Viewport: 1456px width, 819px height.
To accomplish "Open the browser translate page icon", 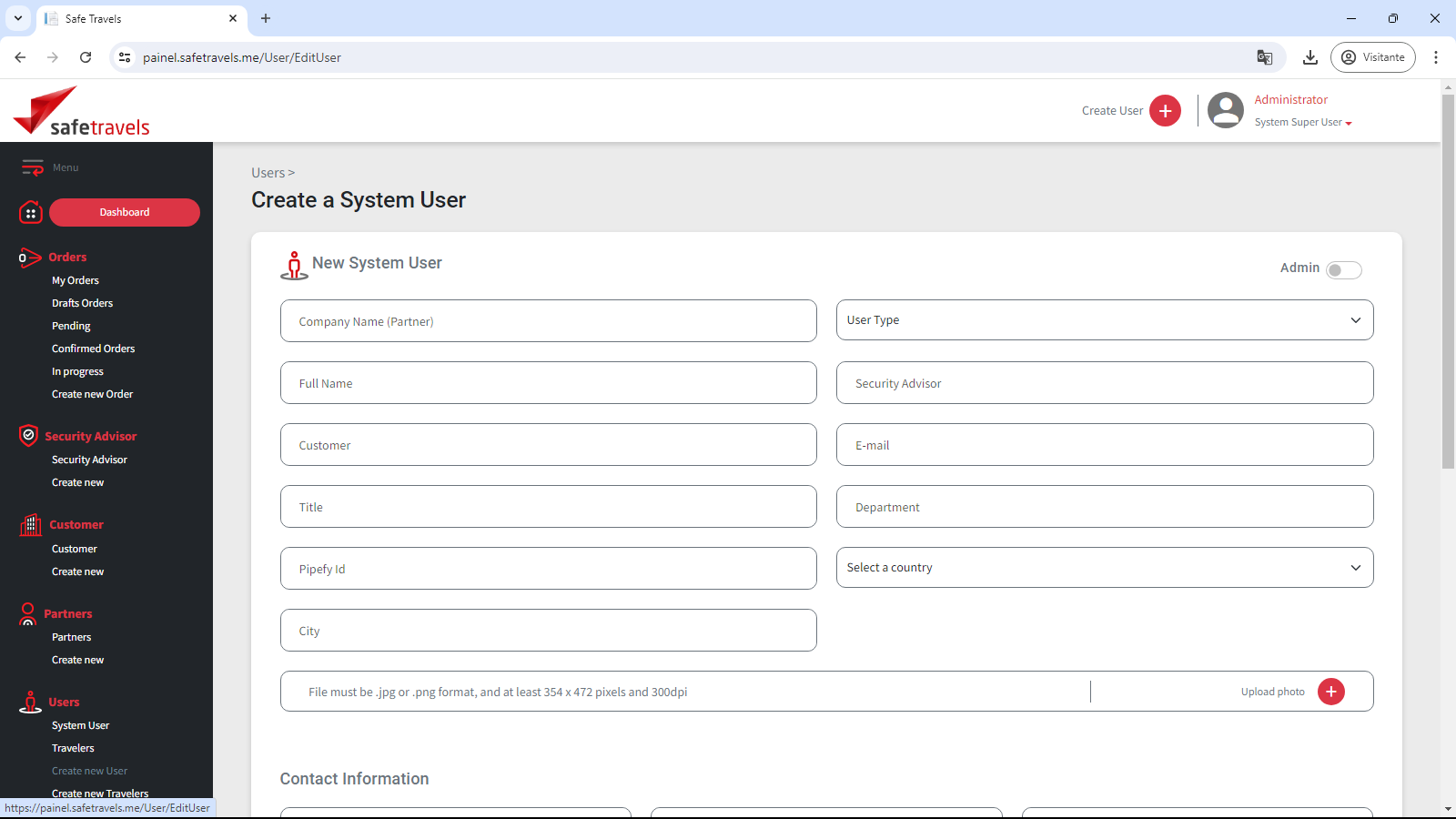I will click(1264, 57).
